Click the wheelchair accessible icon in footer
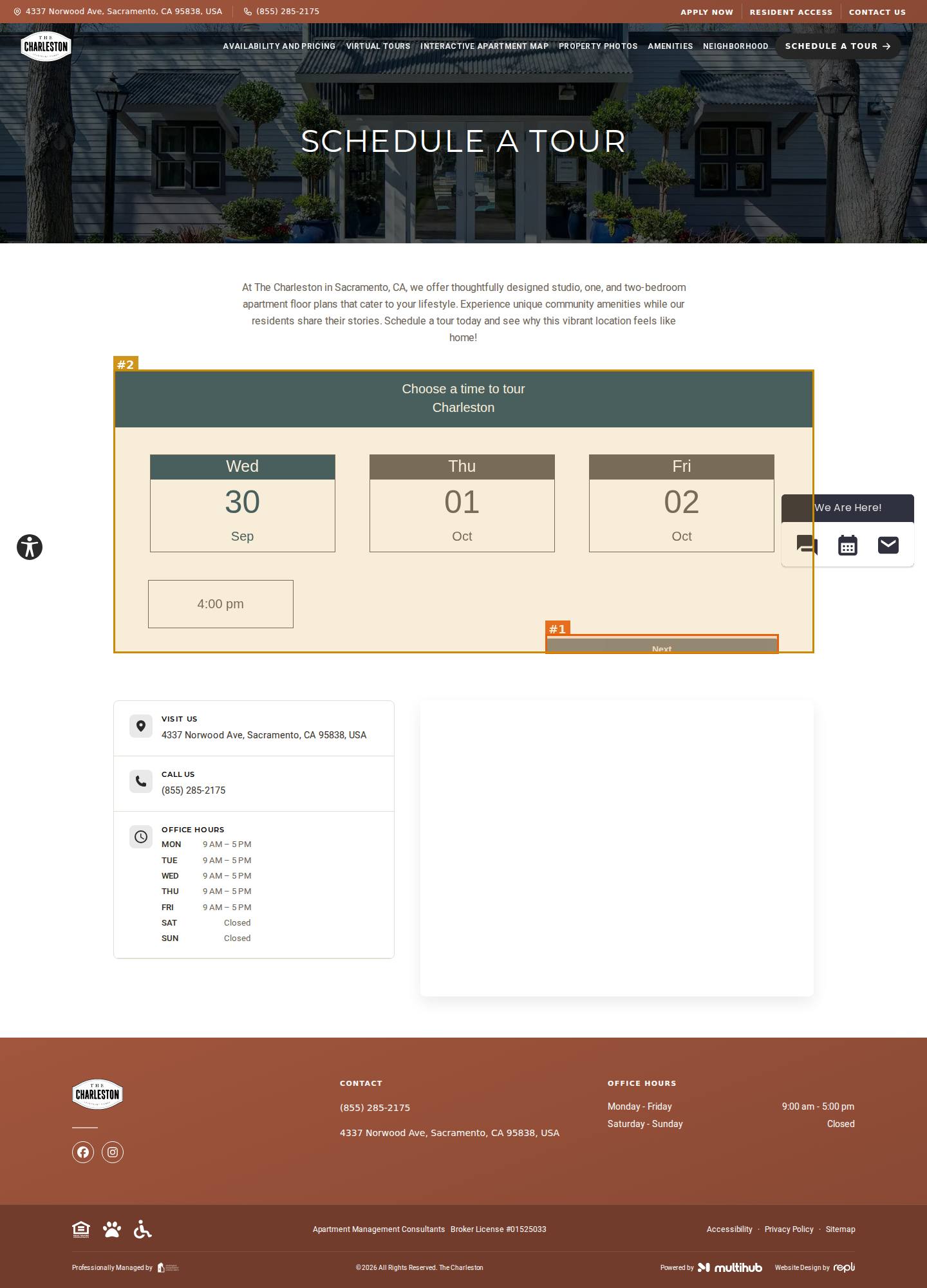Screen dimensions: 927x1288 coord(143,1229)
